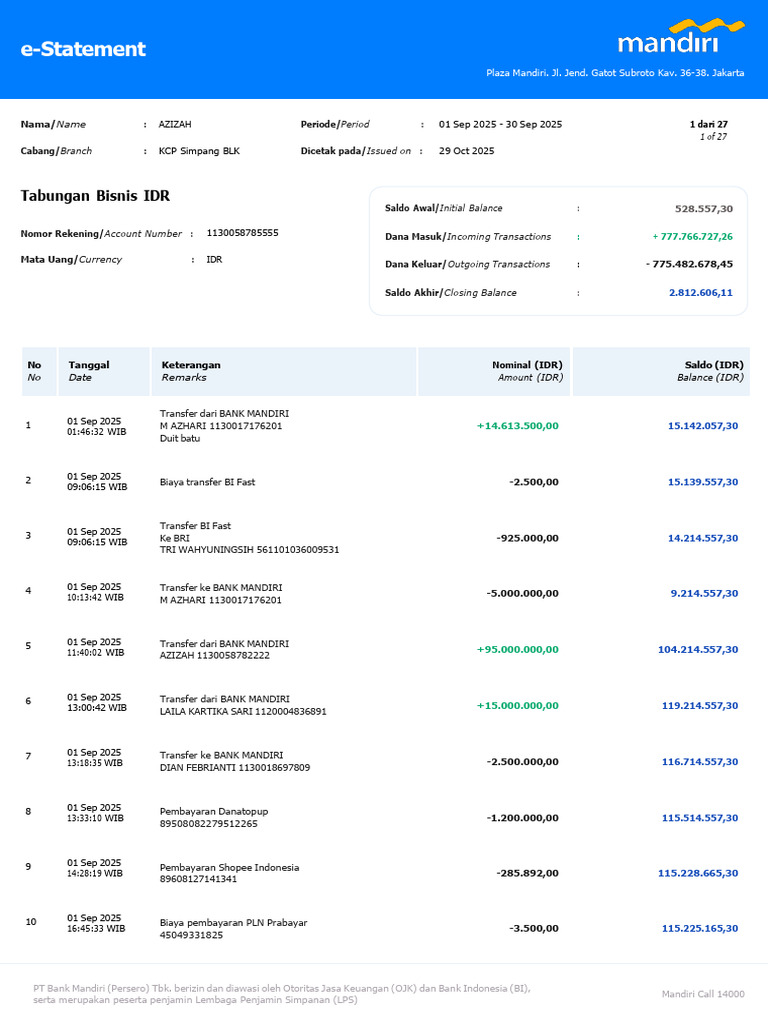Click outgoing total -775.482.678,45
768x1024 pixels.
[689, 264]
